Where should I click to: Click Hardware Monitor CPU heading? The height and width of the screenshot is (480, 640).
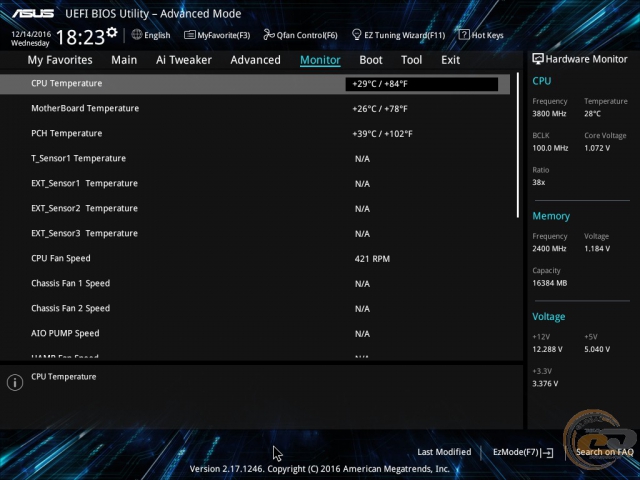542,81
